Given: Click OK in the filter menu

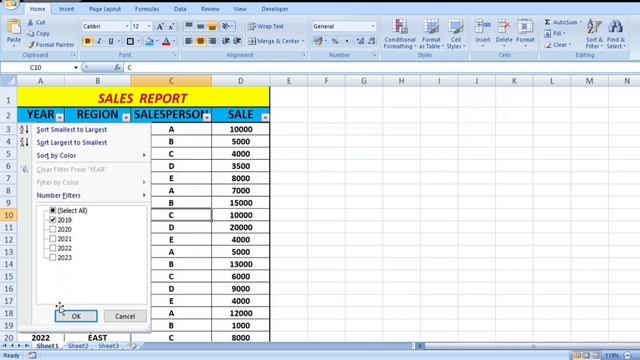Looking at the screenshot, I should (x=76, y=316).
